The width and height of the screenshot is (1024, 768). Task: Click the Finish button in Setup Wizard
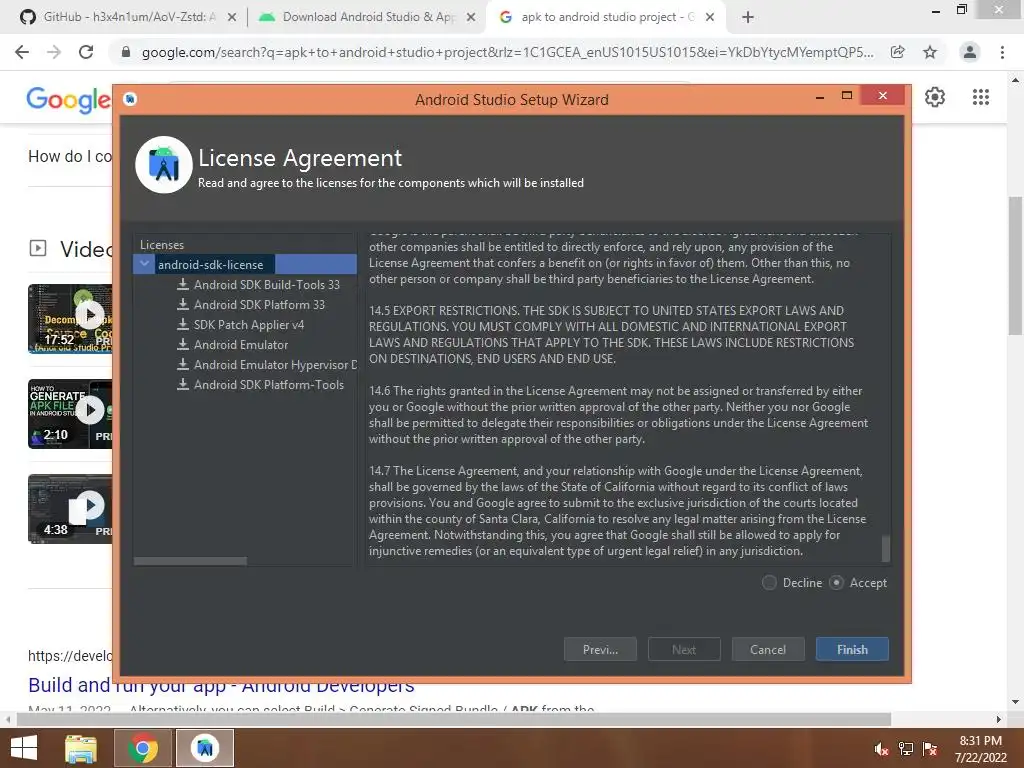[852, 649]
